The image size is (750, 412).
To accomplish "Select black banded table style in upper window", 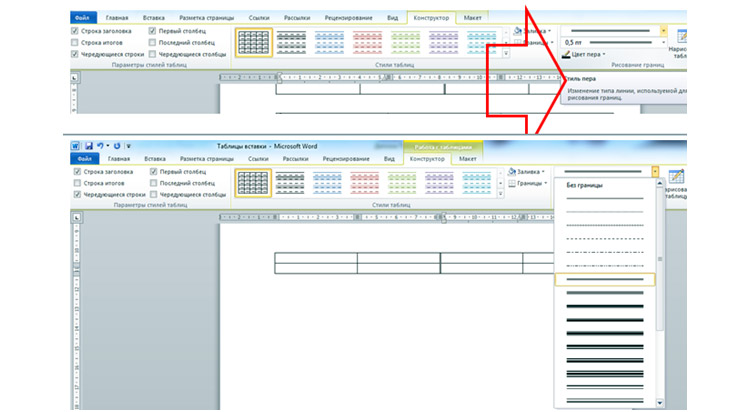I will click(291, 42).
